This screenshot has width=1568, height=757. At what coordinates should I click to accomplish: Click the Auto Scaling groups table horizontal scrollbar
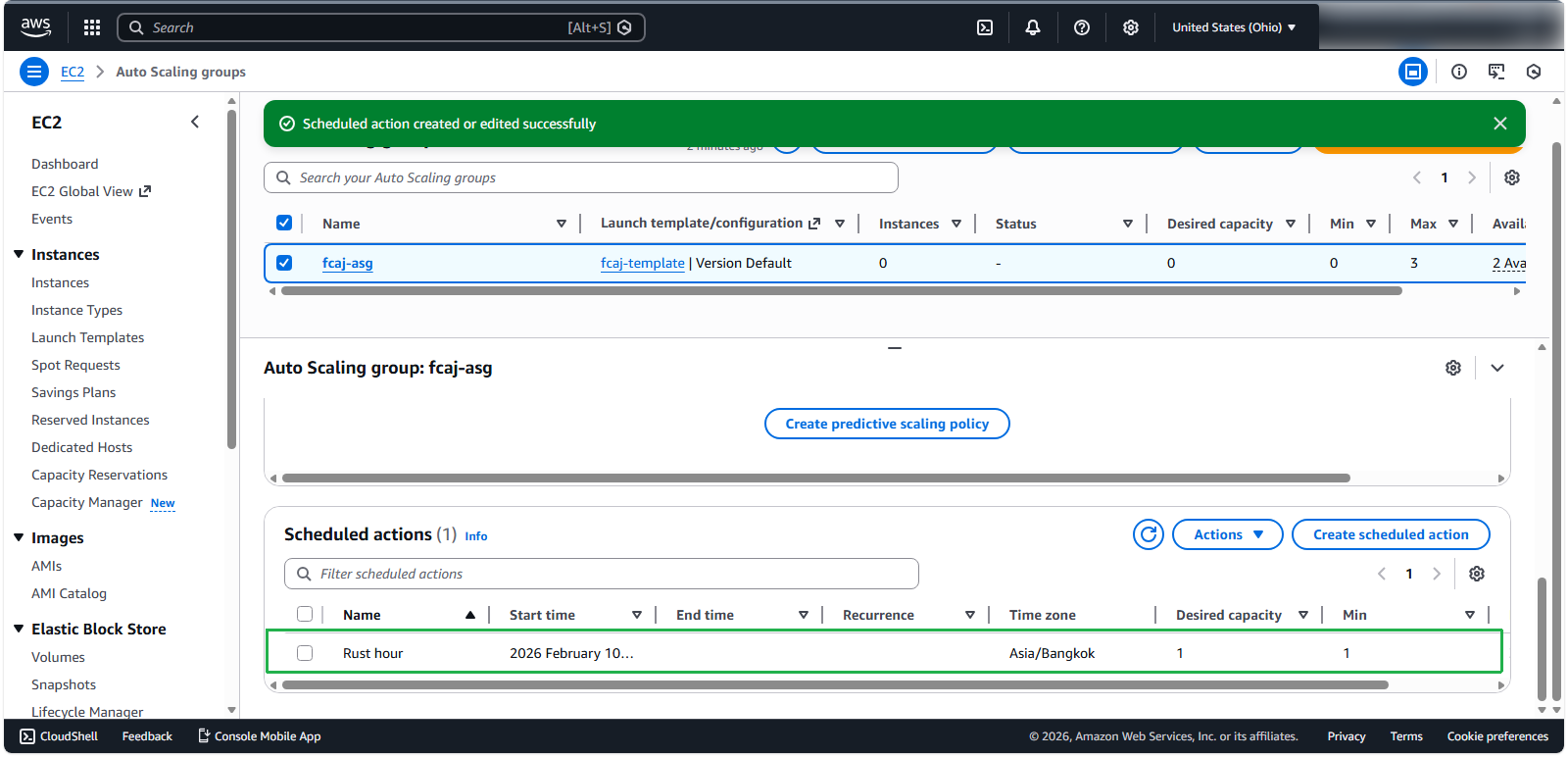click(842, 291)
